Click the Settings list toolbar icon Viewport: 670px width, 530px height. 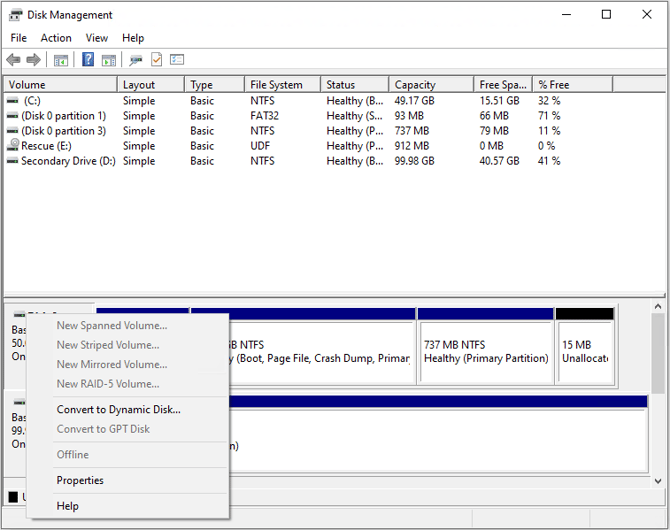176,60
